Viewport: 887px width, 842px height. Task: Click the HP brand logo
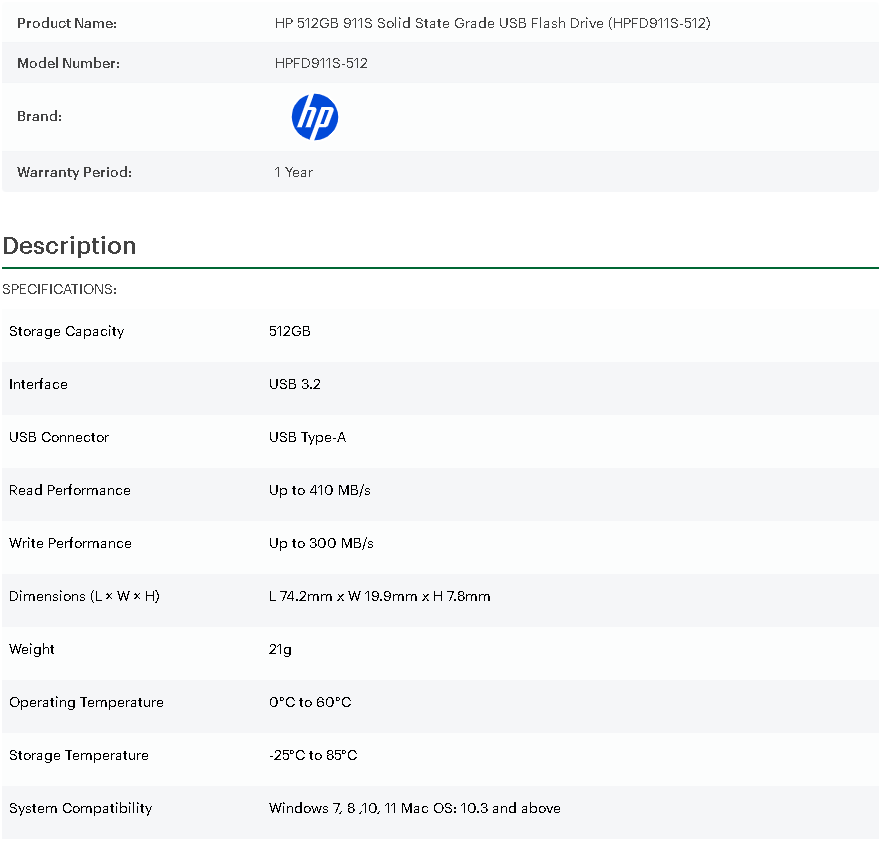(x=314, y=117)
